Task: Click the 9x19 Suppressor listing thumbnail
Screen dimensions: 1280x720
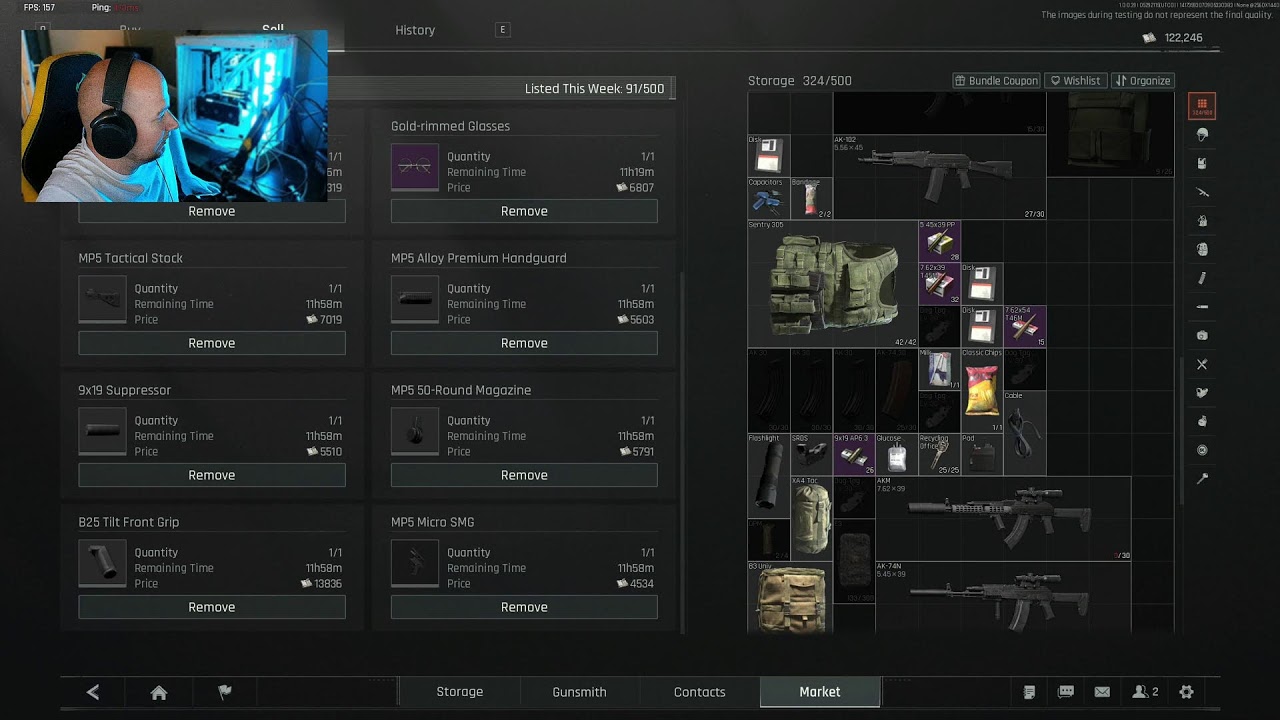Action: pos(103,432)
